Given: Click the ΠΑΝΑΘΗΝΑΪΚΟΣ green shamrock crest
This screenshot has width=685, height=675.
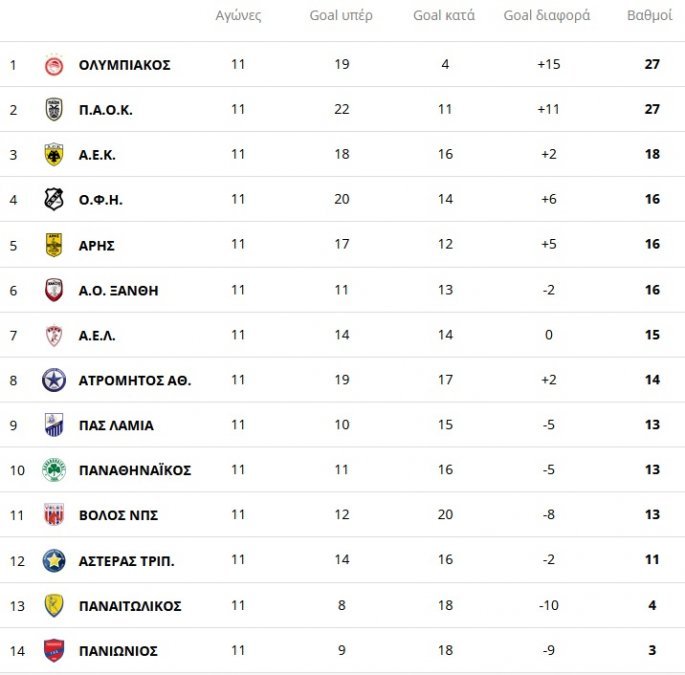Looking at the screenshot, I should click(54, 470).
